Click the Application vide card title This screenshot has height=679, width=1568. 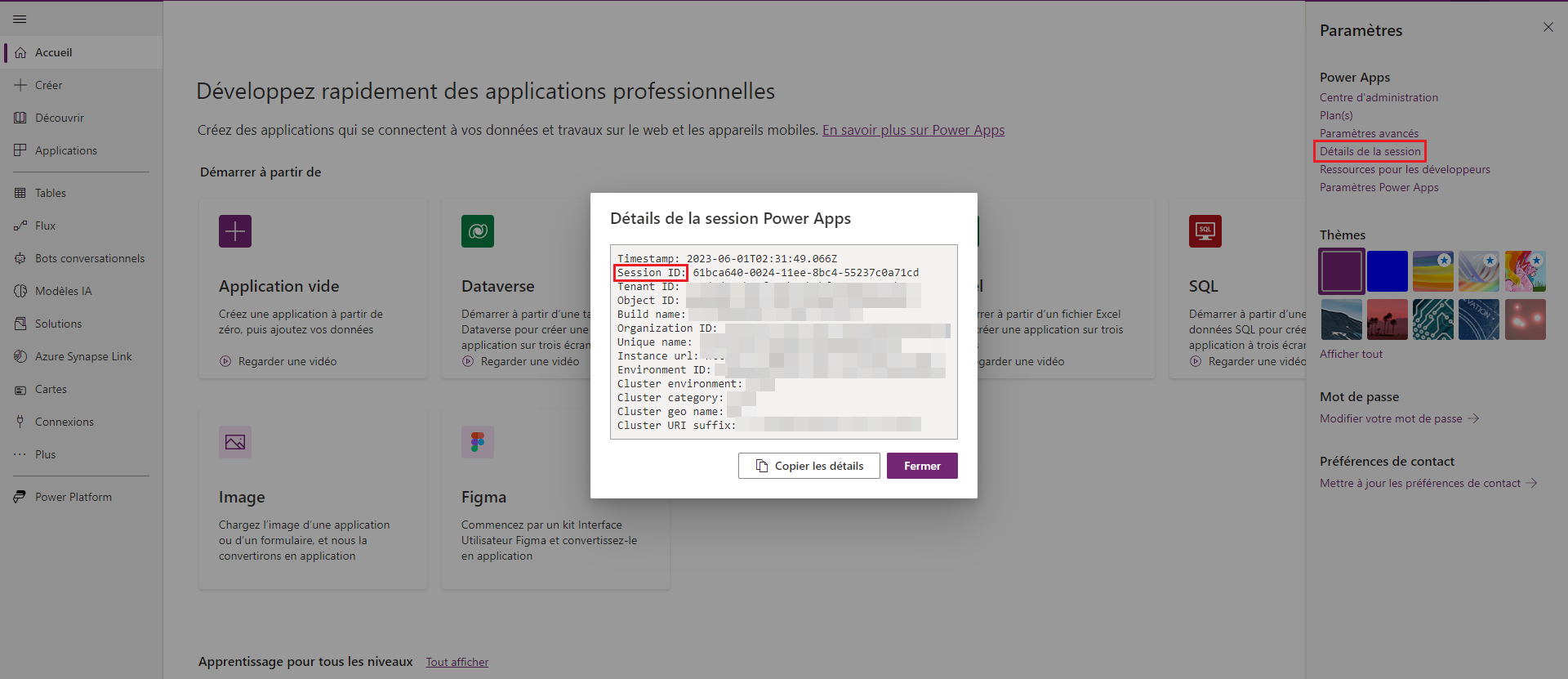tap(279, 286)
